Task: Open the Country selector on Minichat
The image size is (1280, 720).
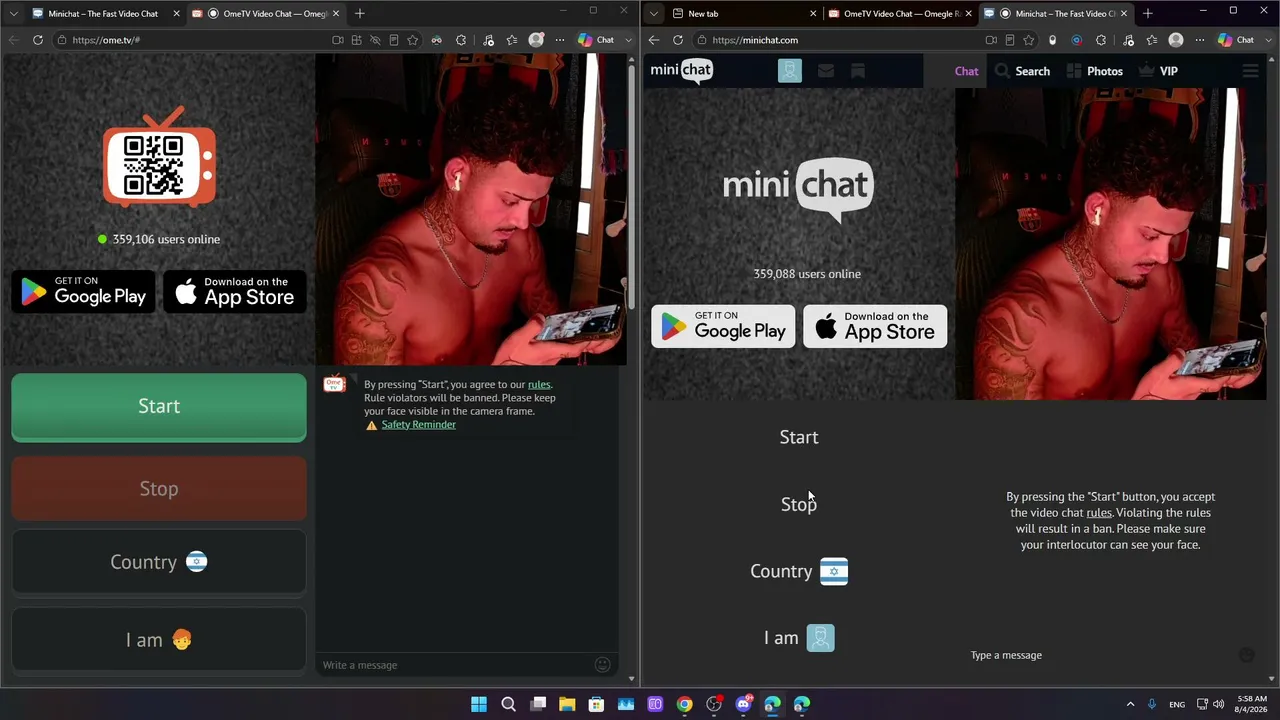Action: click(799, 571)
